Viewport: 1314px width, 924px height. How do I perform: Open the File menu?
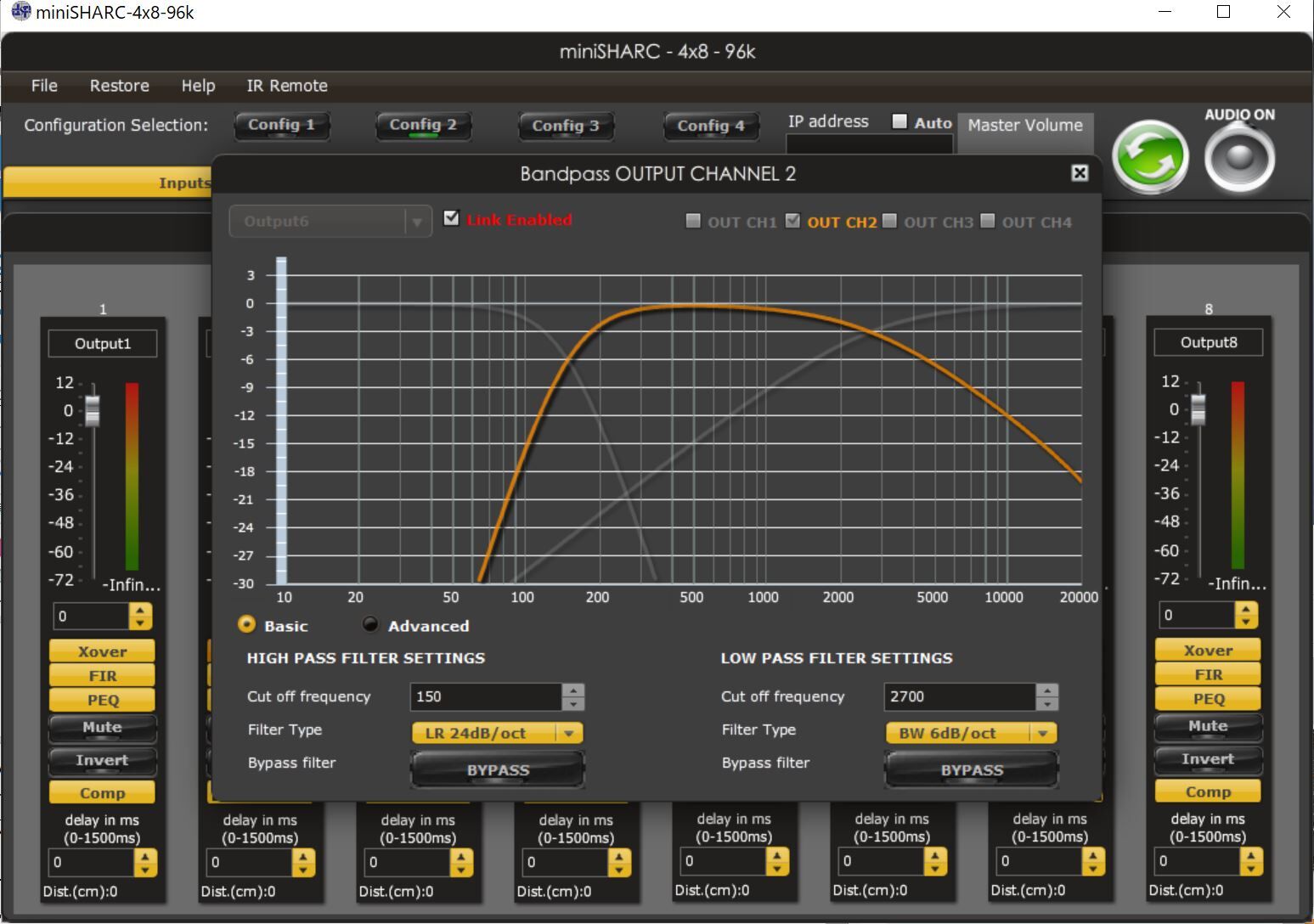click(x=44, y=86)
